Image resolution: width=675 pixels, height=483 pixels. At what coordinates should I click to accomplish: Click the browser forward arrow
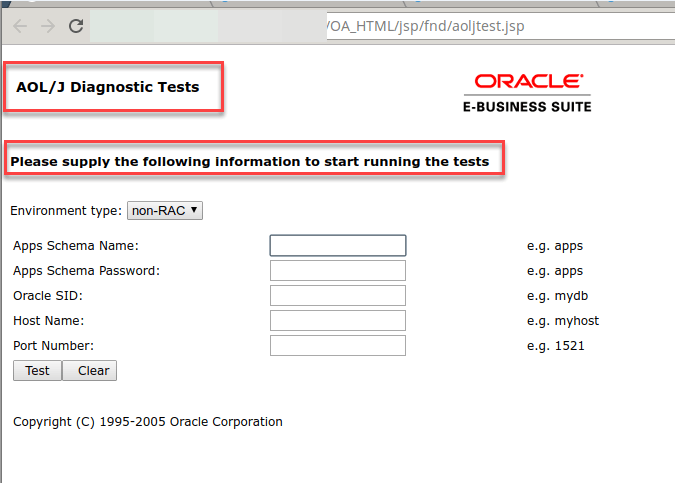click(x=47, y=26)
